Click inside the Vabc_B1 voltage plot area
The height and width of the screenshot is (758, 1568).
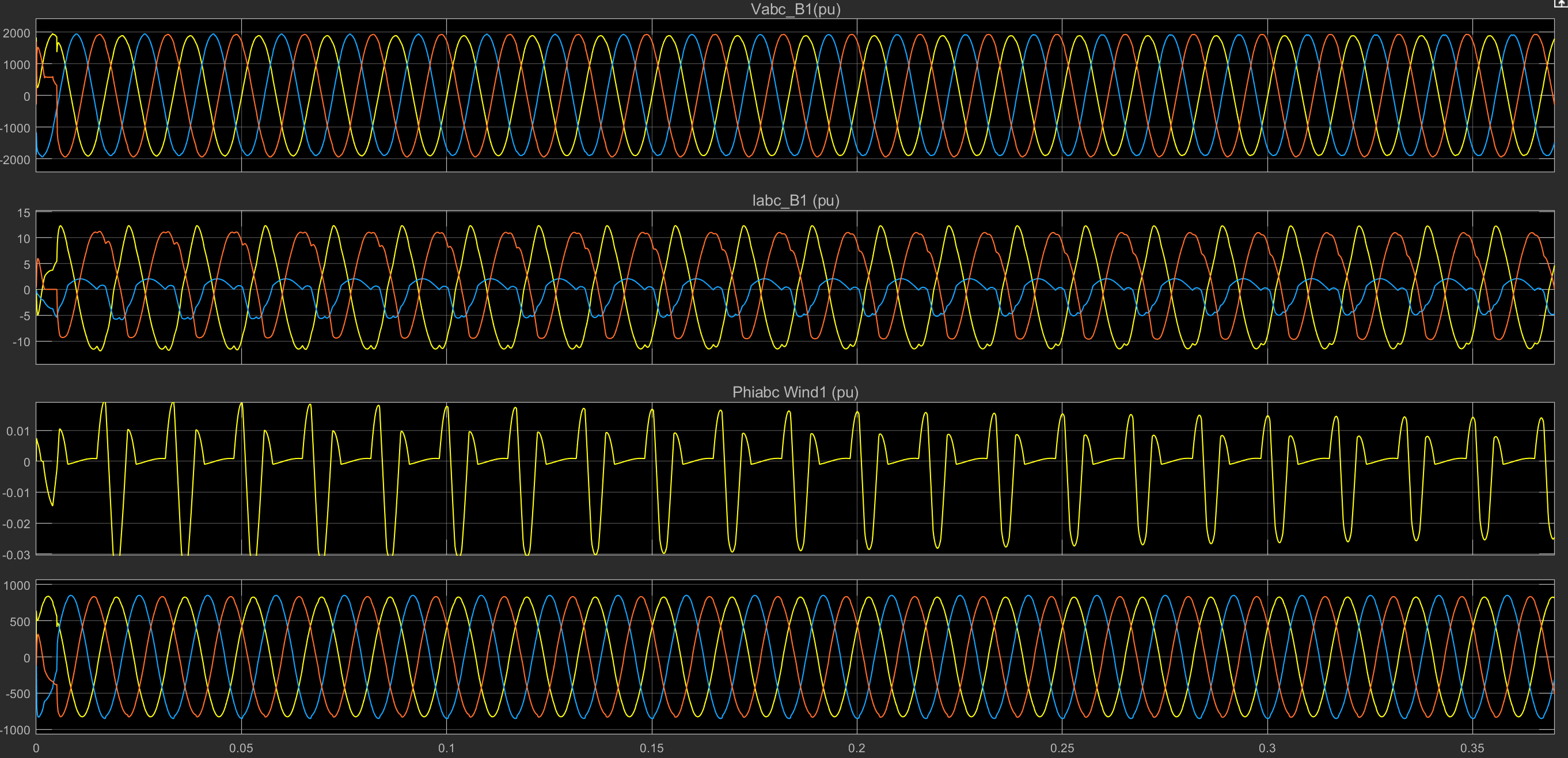795,96
